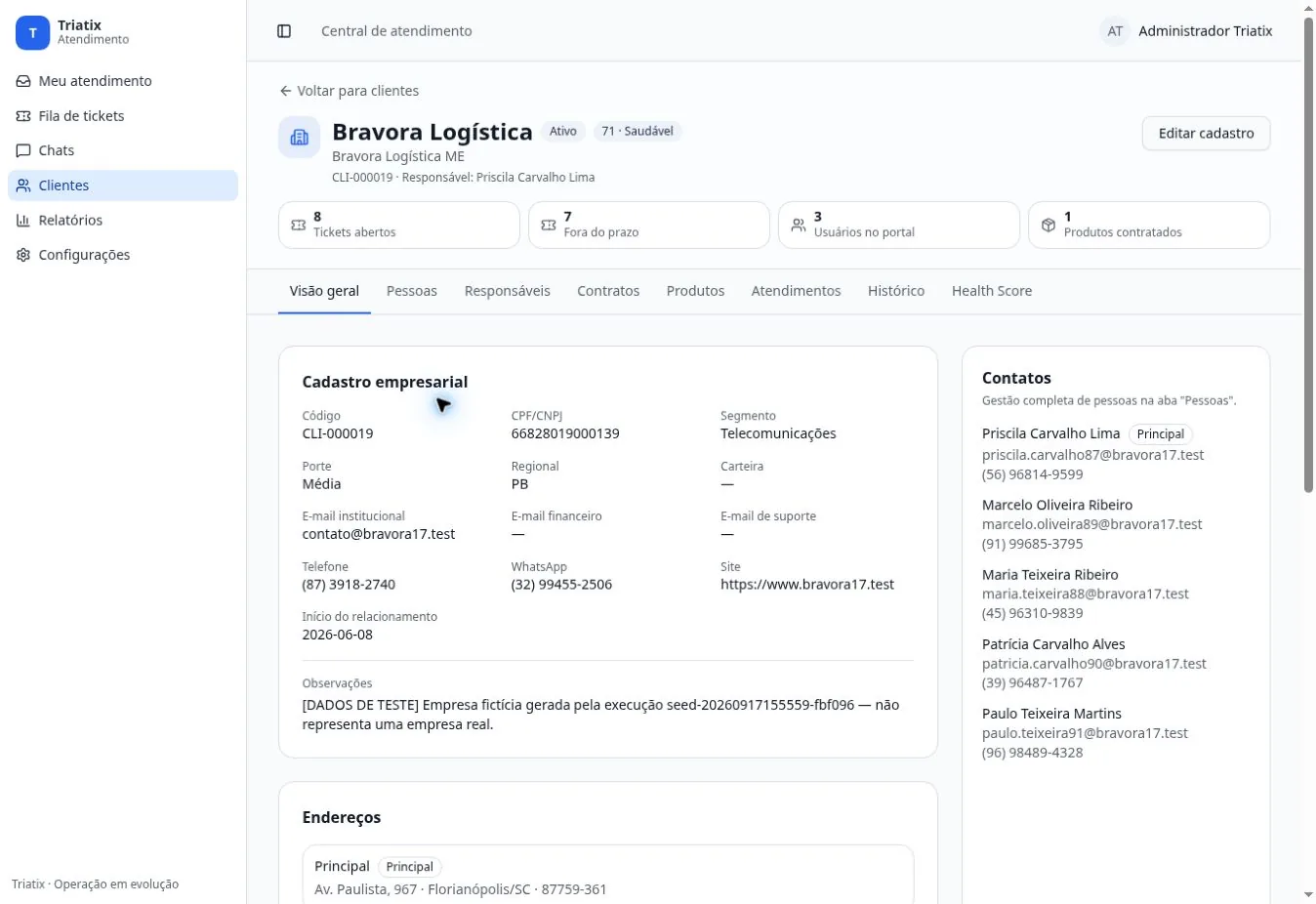Click the Administrador Triatix user name
The height and width of the screenshot is (904, 1316).
coord(1206,31)
